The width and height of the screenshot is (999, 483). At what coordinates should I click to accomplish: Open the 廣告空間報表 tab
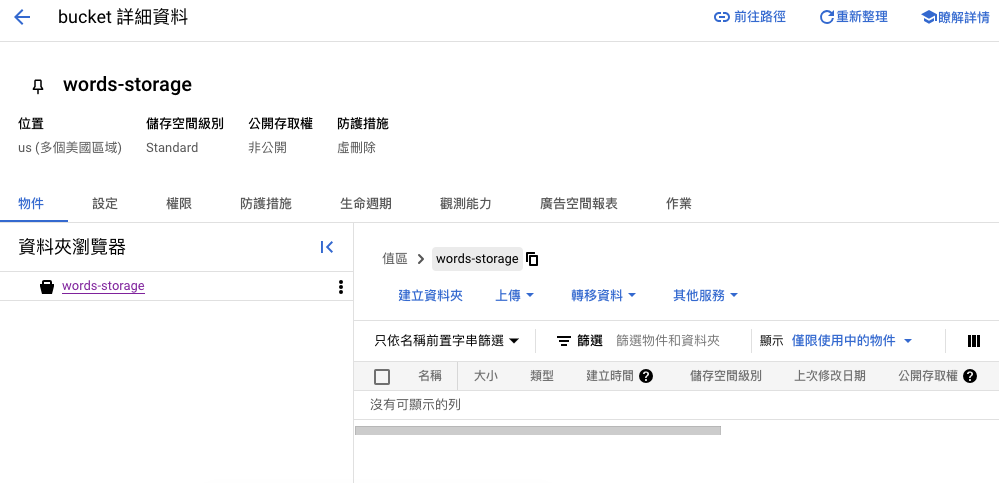pos(579,204)
